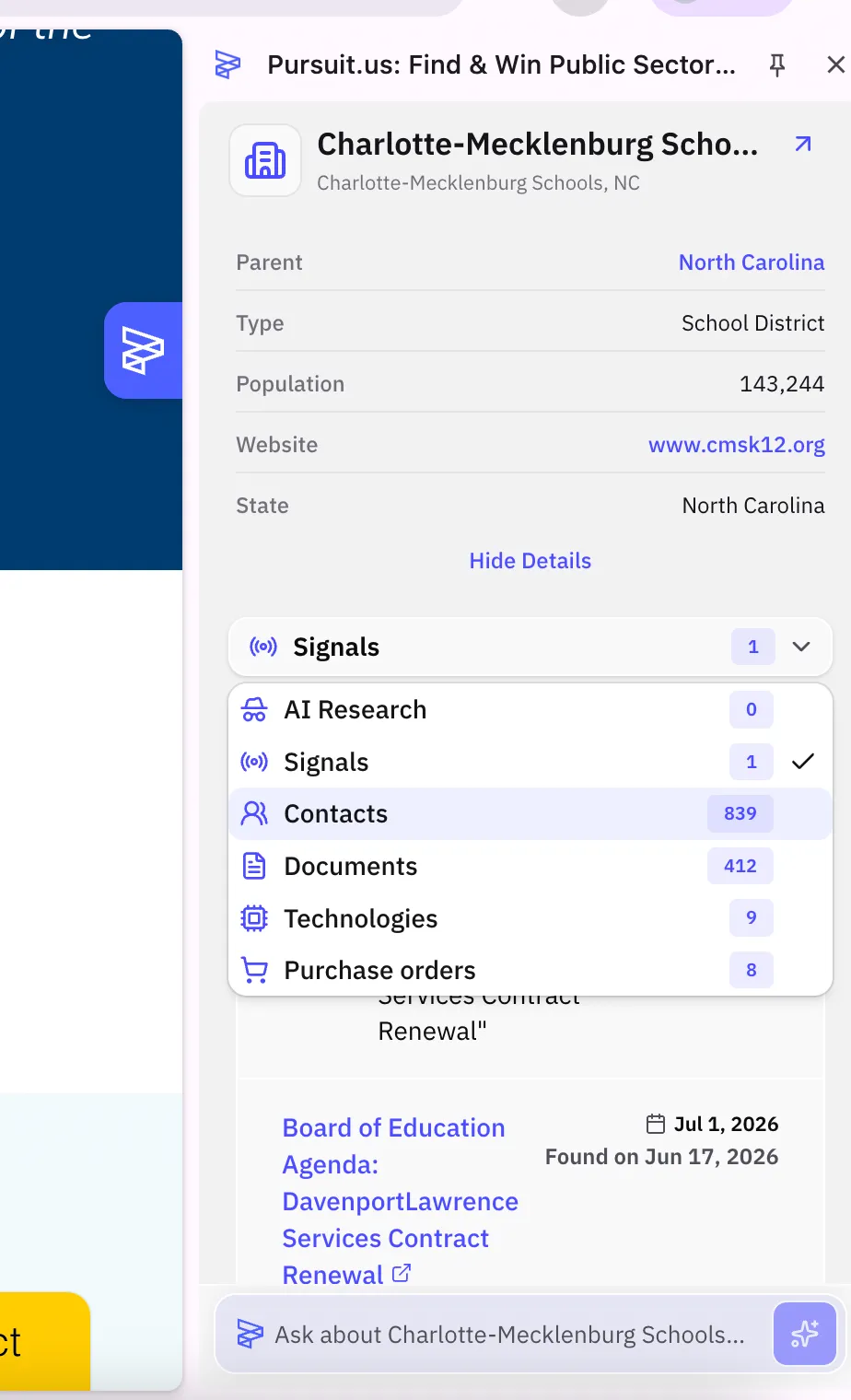This screenshot has height=1400, width=851.
Task: Close the Pursuit.us side panel
Action: coord(835,64)
